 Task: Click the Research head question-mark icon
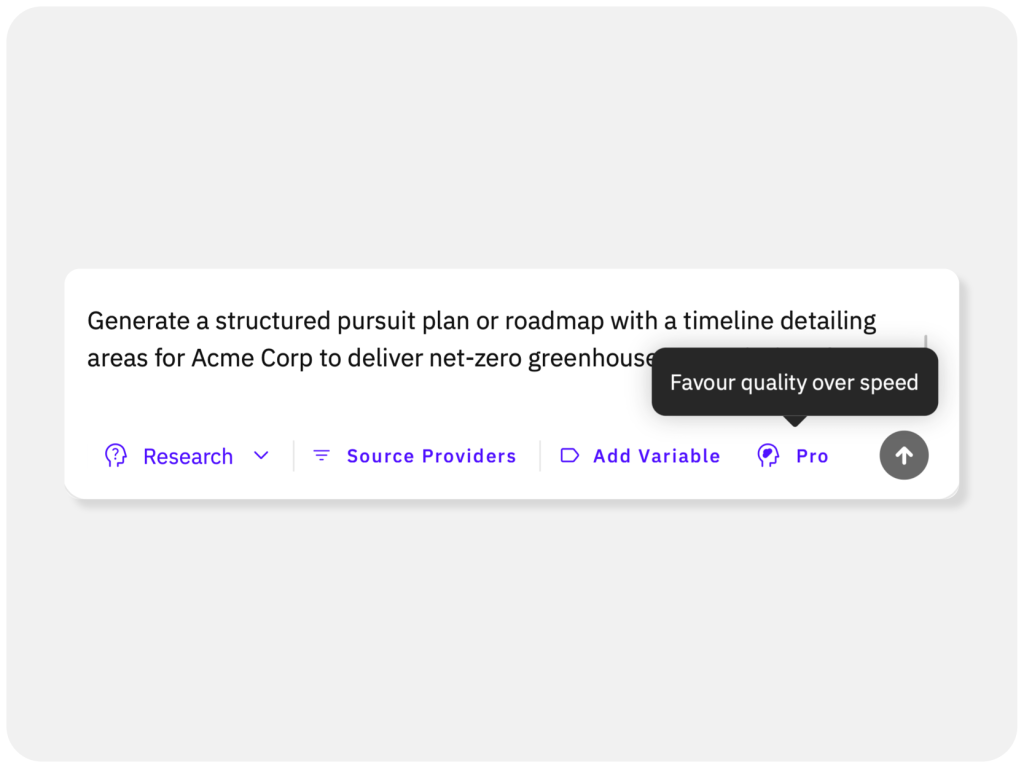[x=116, y=456]
